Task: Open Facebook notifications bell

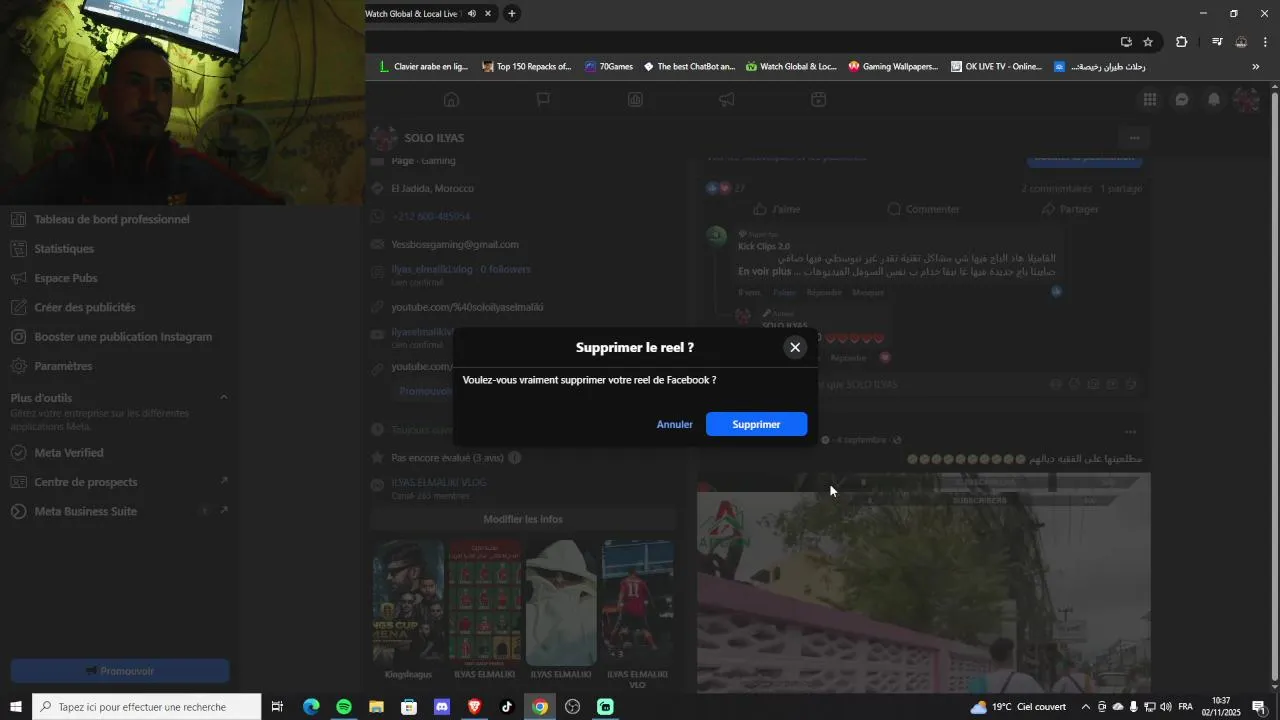Action: click(x=1214, y=99)
